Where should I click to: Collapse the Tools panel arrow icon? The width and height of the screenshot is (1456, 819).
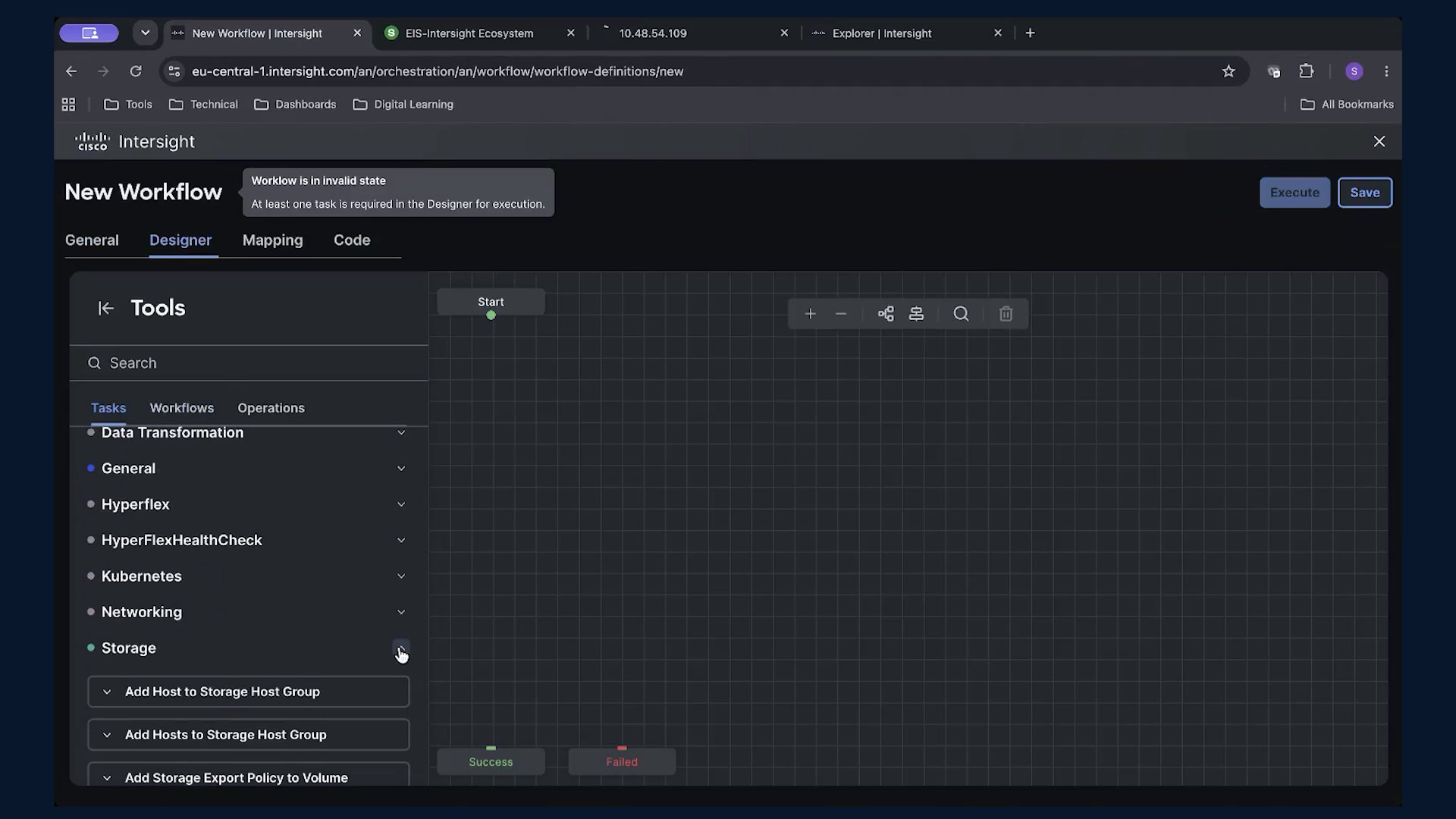tap(106, 308)
